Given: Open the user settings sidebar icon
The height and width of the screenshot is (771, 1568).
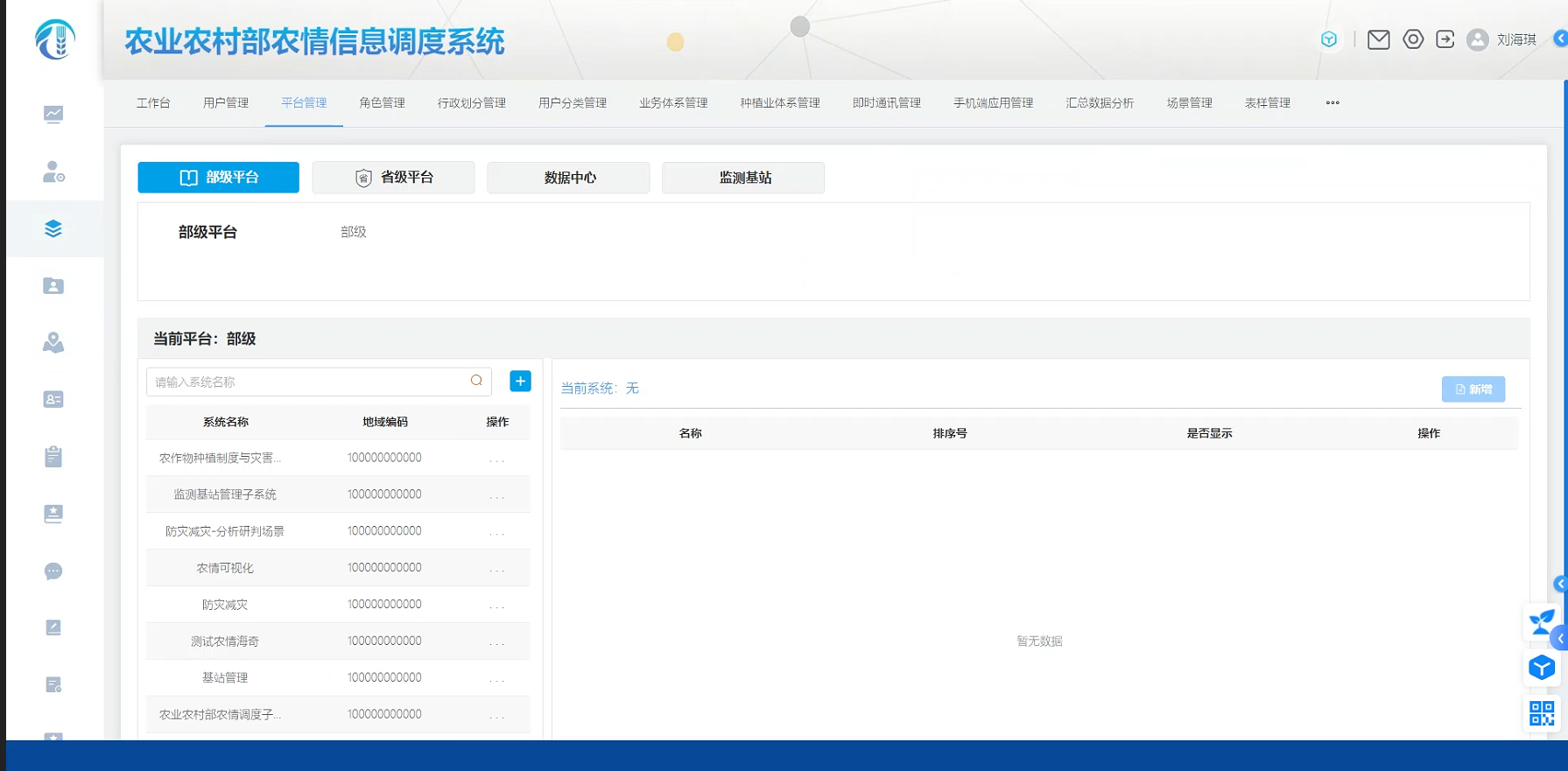Looking at the screenshot, I should point(53,172).
